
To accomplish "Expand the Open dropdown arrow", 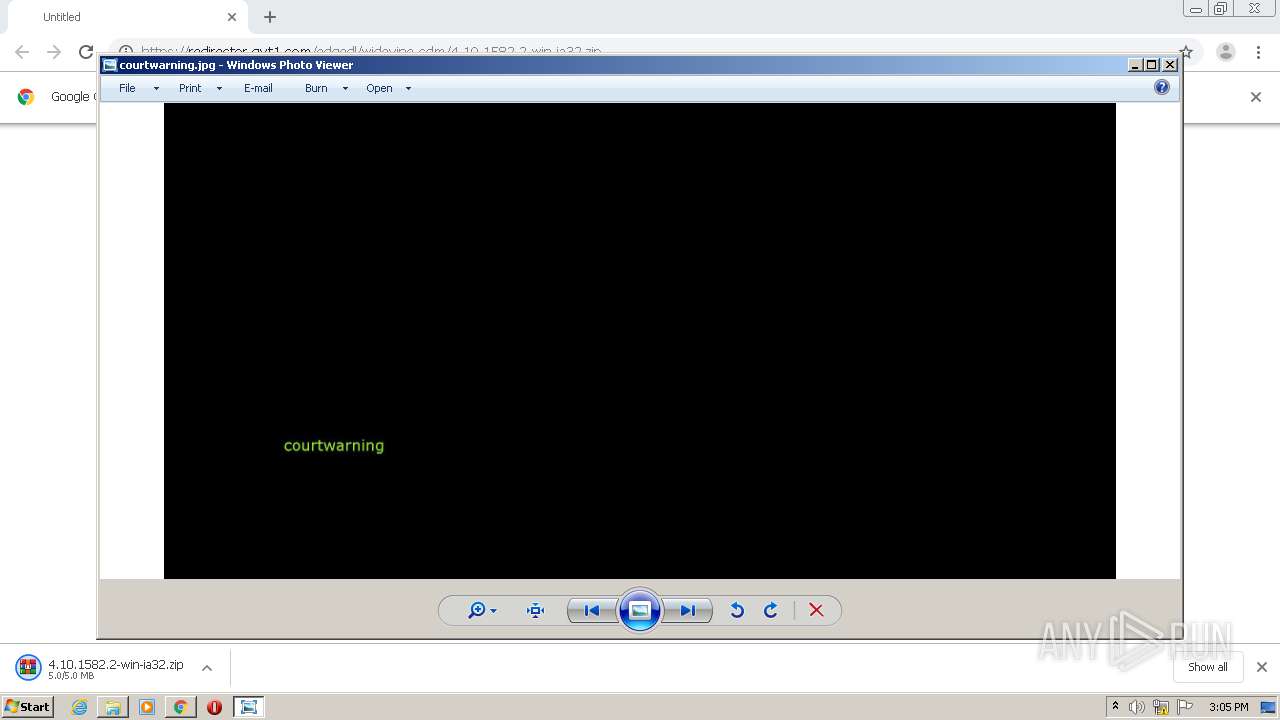I will click(x=408, y=88).
